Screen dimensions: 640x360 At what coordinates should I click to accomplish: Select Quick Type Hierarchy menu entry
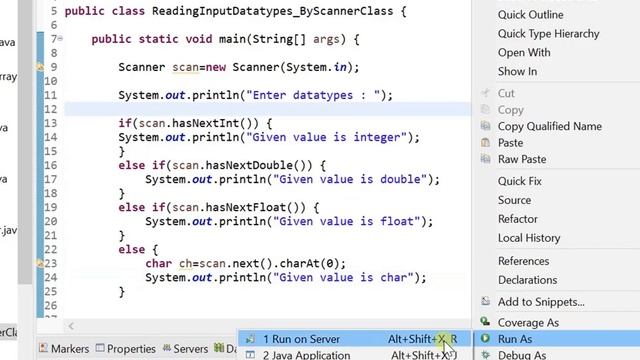pos(548,34)
